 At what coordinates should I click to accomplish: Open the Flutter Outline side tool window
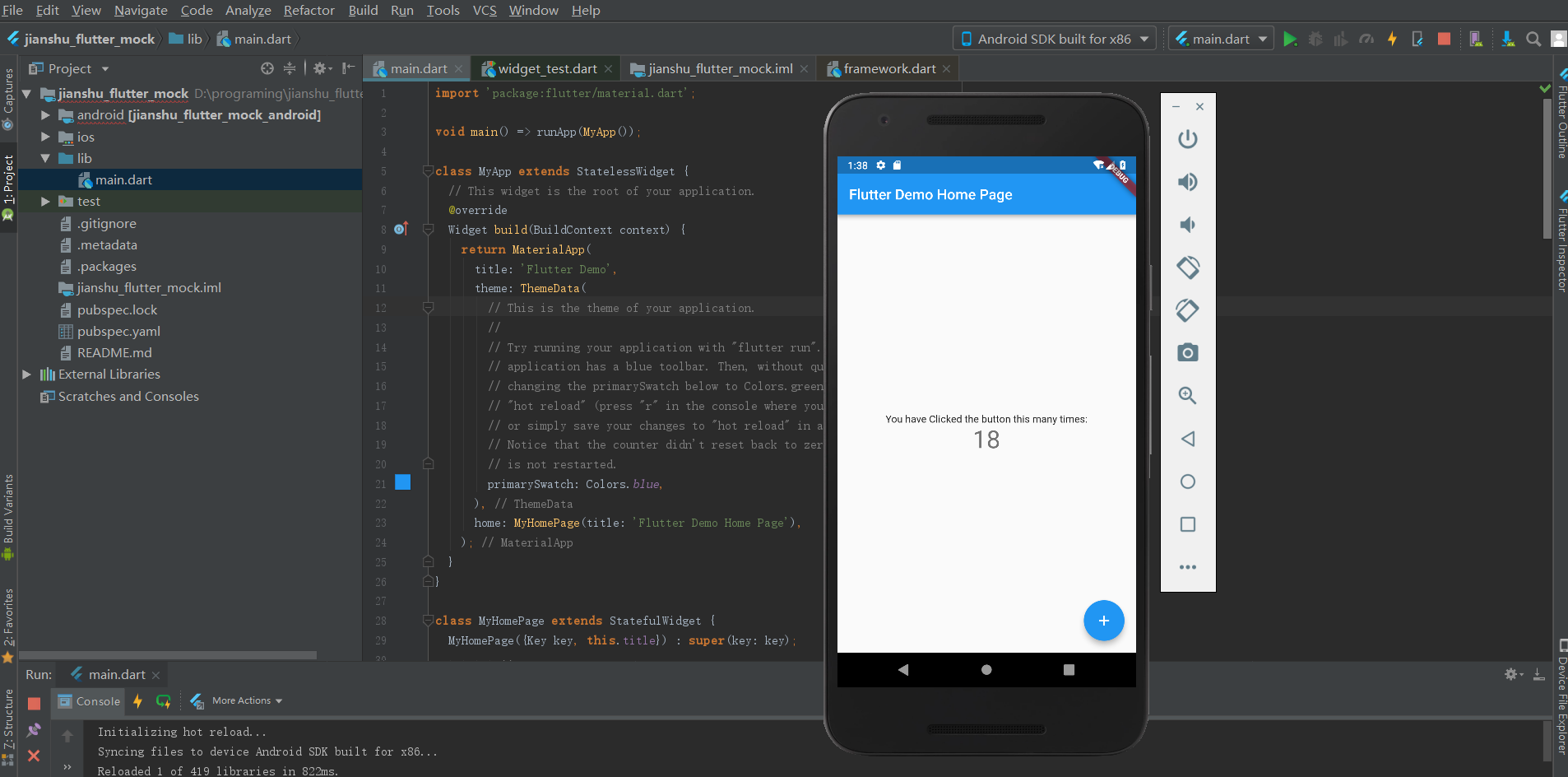(x=1561, y=114)
